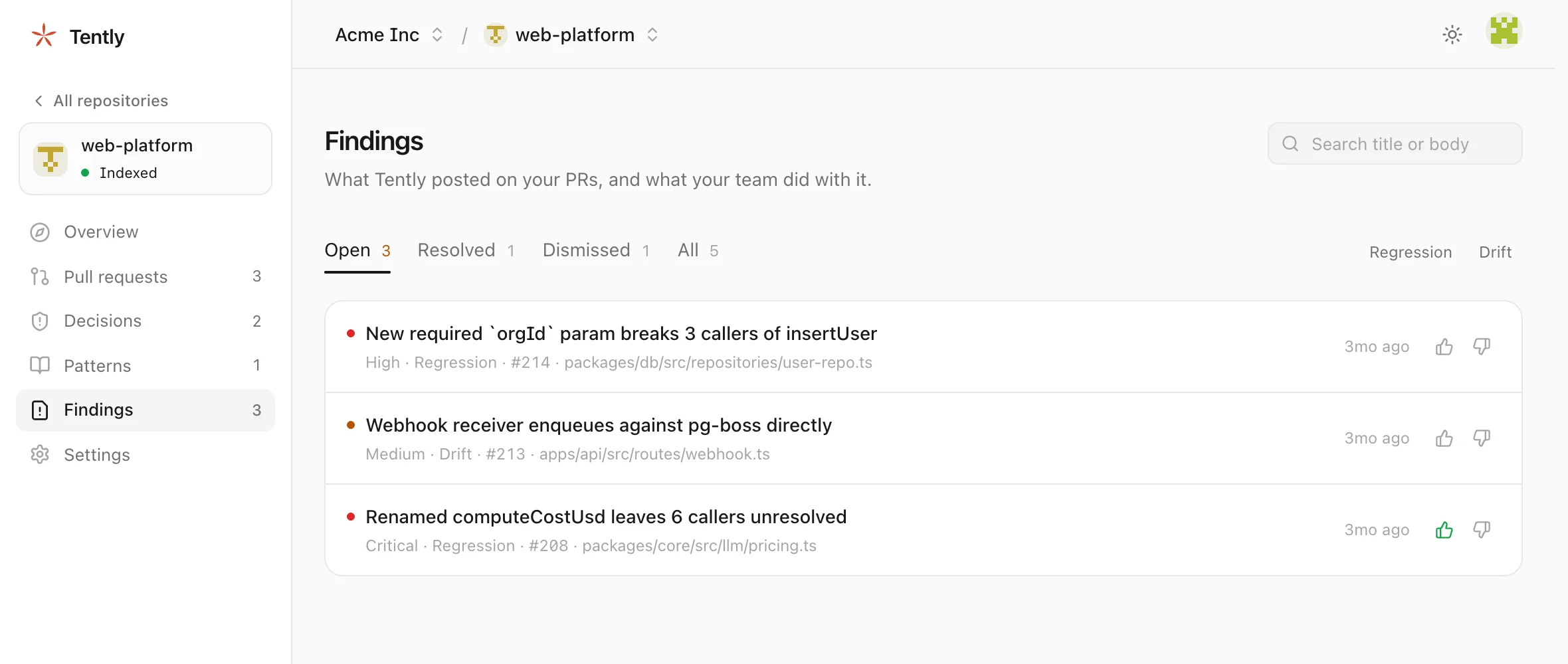1568x664 pixels.
Task: Open the Renamed computeCostUsd finding
Action: pyautogui.click(x=606, y=517)
